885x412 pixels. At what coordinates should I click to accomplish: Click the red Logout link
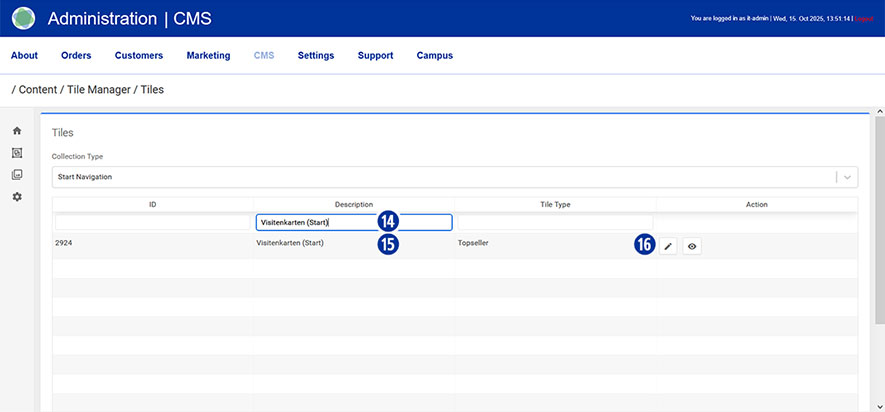(865, 19)
